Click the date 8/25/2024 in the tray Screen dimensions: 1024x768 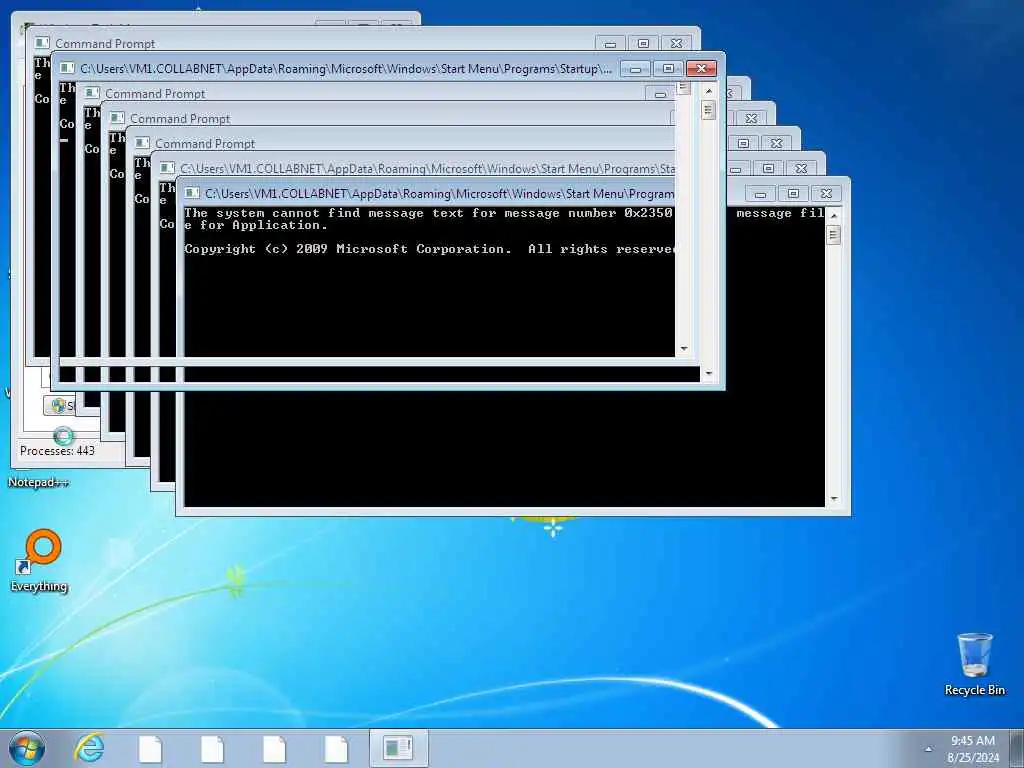[x=973, y=758]
